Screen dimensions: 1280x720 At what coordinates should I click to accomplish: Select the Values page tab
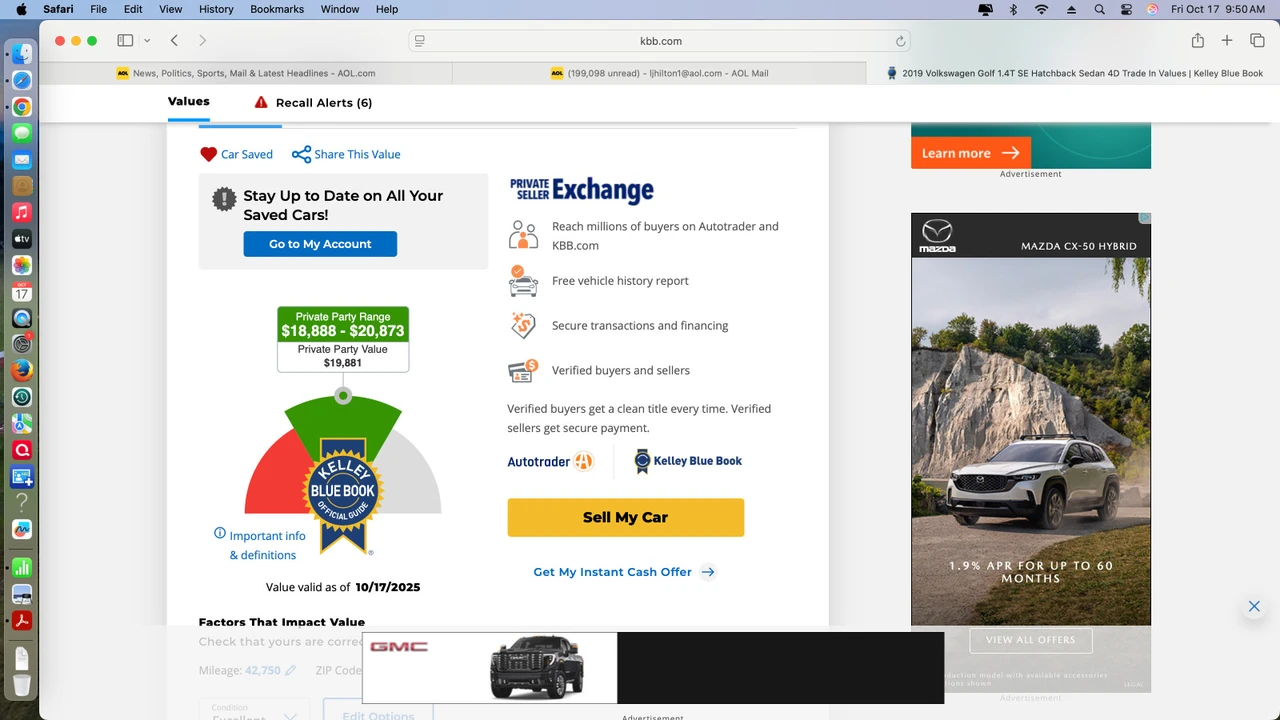point(189,102)
